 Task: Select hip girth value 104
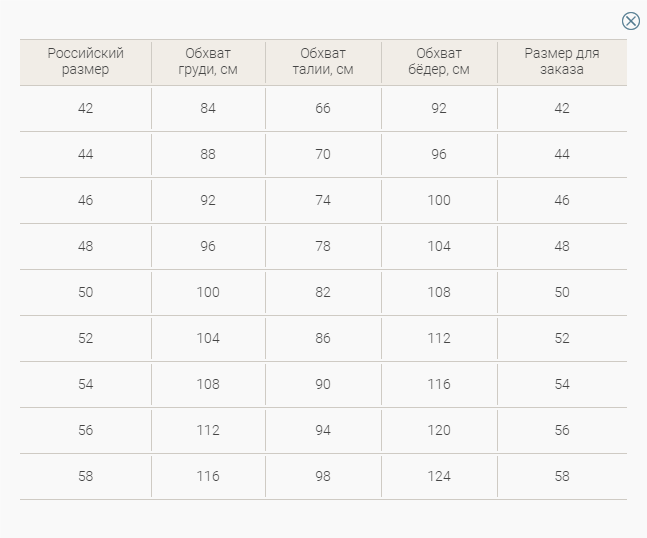439,246
